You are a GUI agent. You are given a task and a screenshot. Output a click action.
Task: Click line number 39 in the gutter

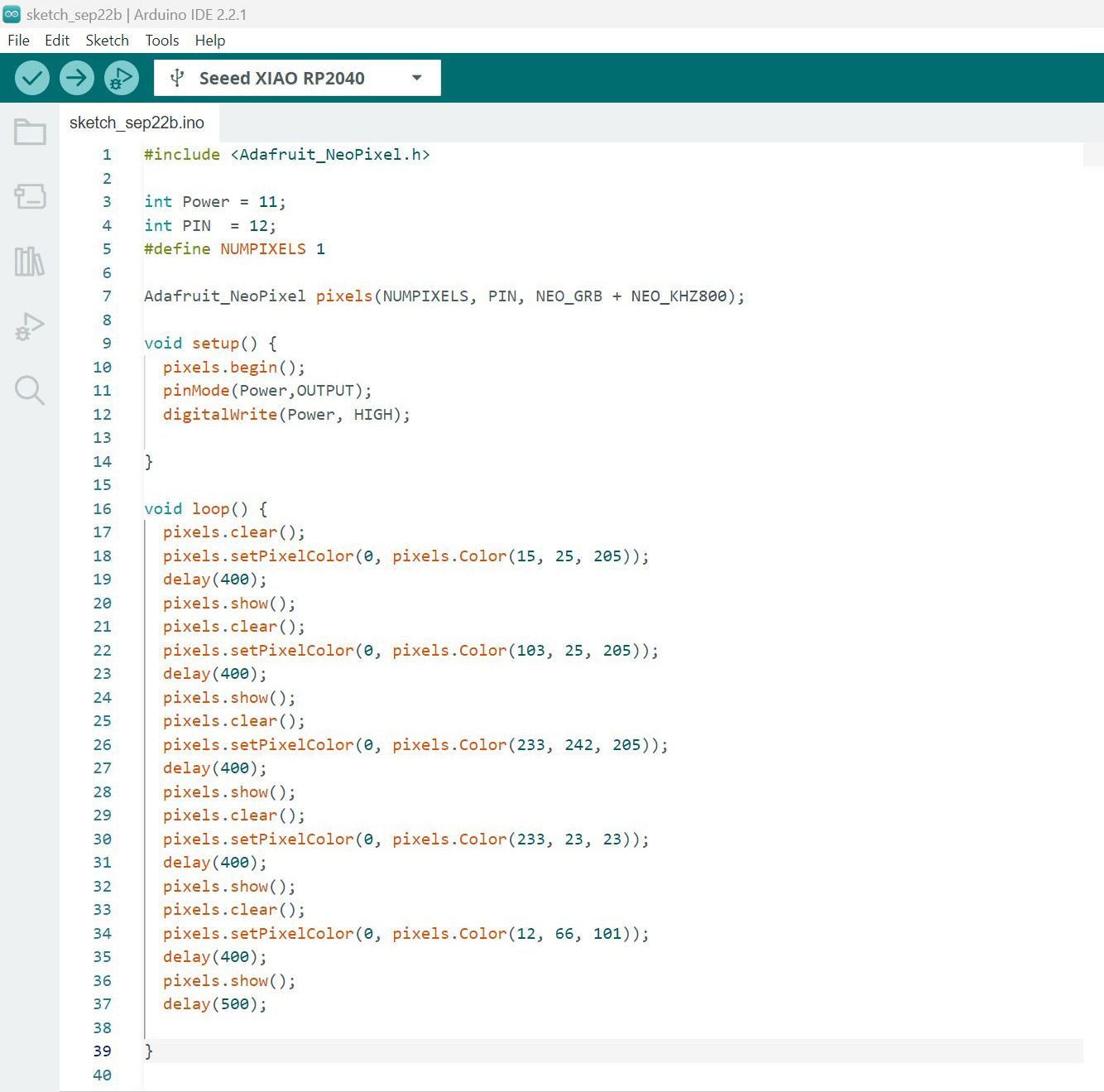pos(102,1051)
